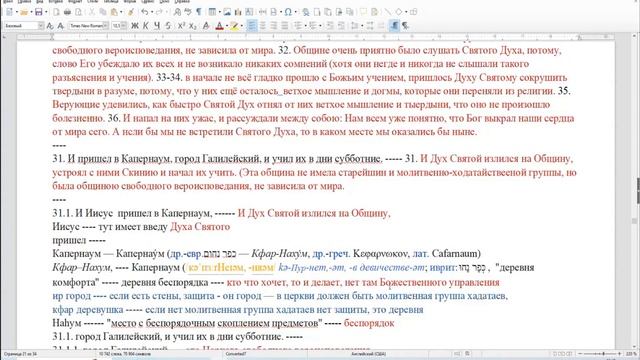The width and height of the screenshot is (640, 360).
Task: Toggle underline formatting (Ч)
Action: [157, 26]
